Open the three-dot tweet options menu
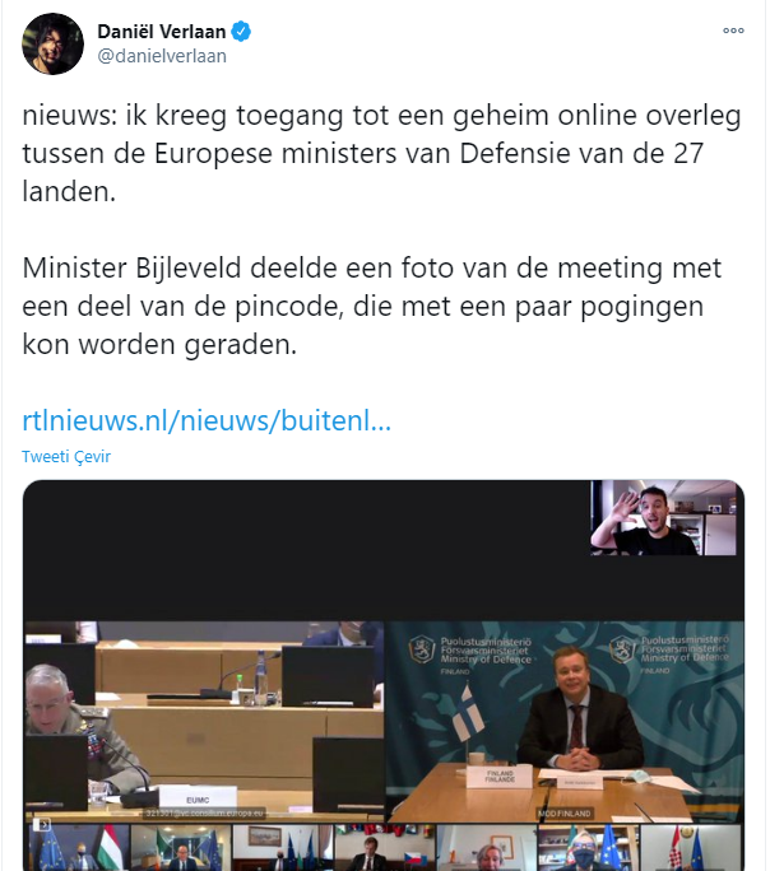This screenshot has height=871, width=770. tap(733, 31)
